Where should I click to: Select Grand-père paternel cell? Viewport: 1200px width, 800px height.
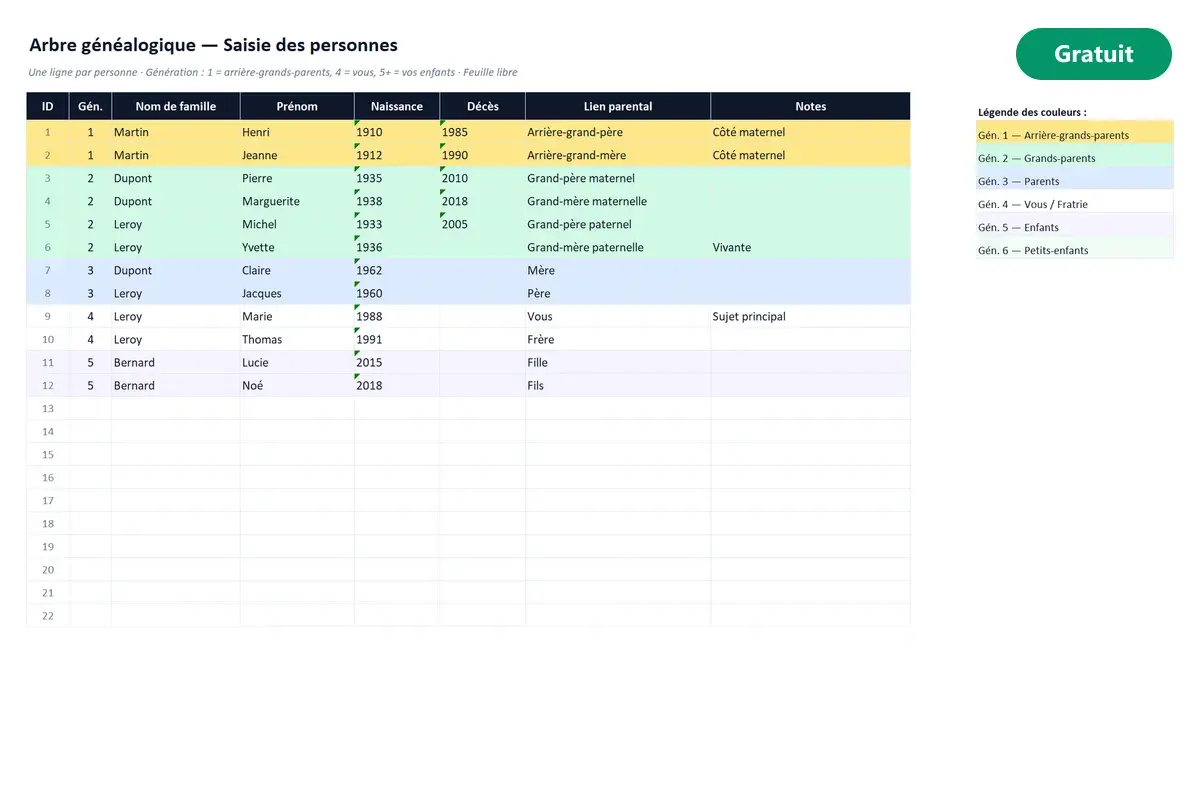(x=618, y=224)
